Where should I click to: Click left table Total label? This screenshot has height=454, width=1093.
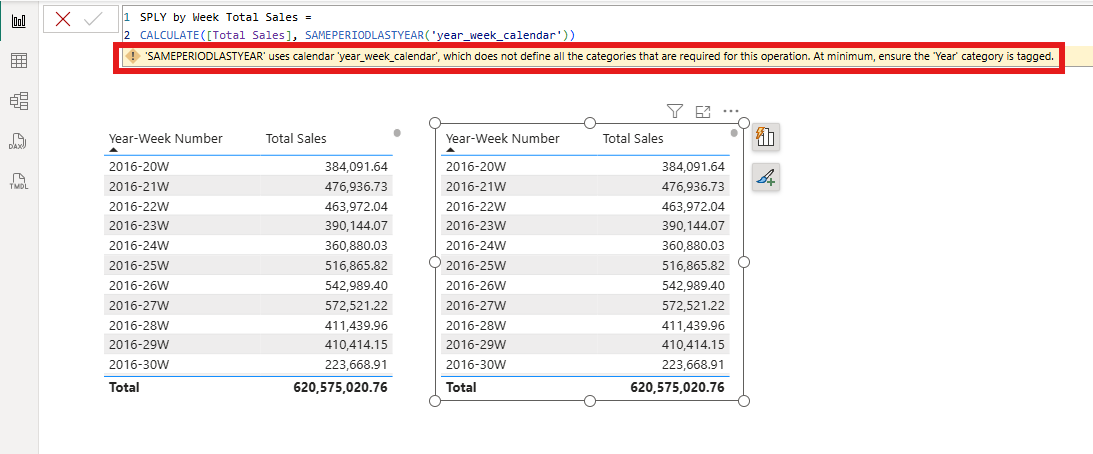tap(124, 387)
